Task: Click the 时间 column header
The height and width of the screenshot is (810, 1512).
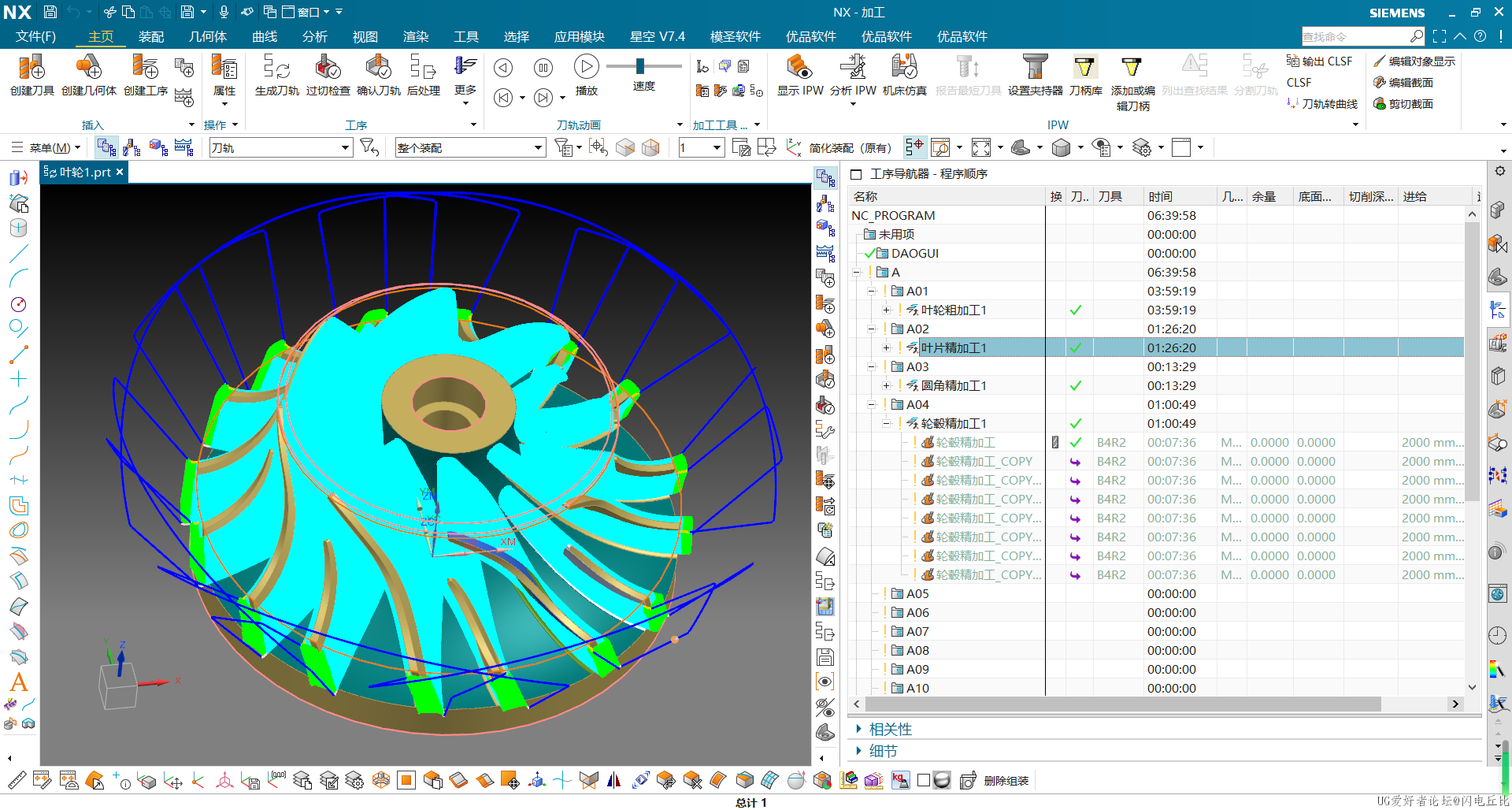Action: (1179, 196)
